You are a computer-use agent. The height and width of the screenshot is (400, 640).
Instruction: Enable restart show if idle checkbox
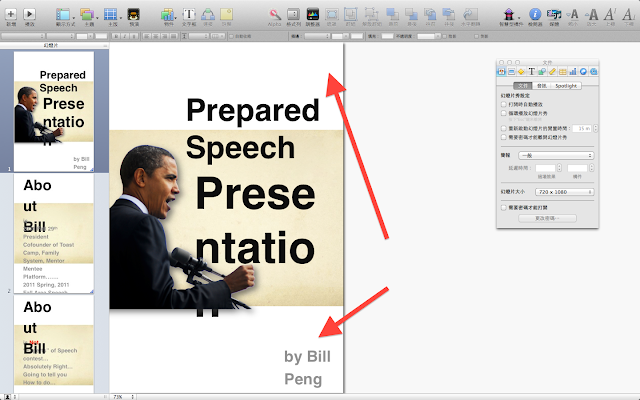tap(504, 128)
